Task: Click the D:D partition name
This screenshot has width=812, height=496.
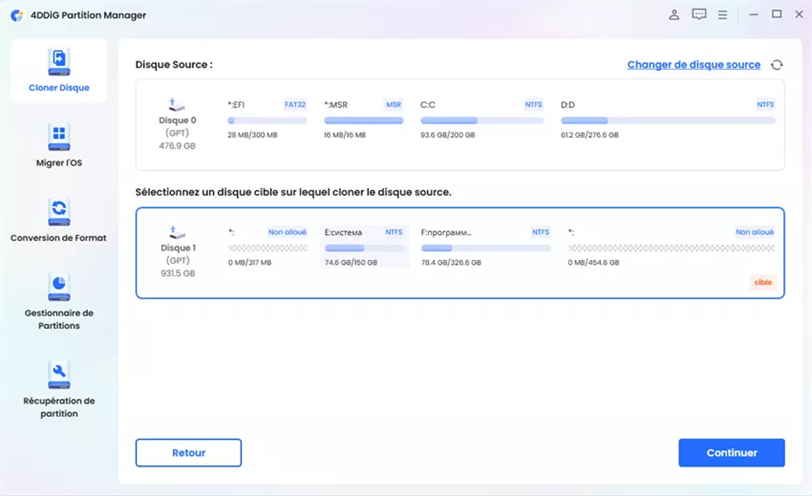Action: pos(568,105)
